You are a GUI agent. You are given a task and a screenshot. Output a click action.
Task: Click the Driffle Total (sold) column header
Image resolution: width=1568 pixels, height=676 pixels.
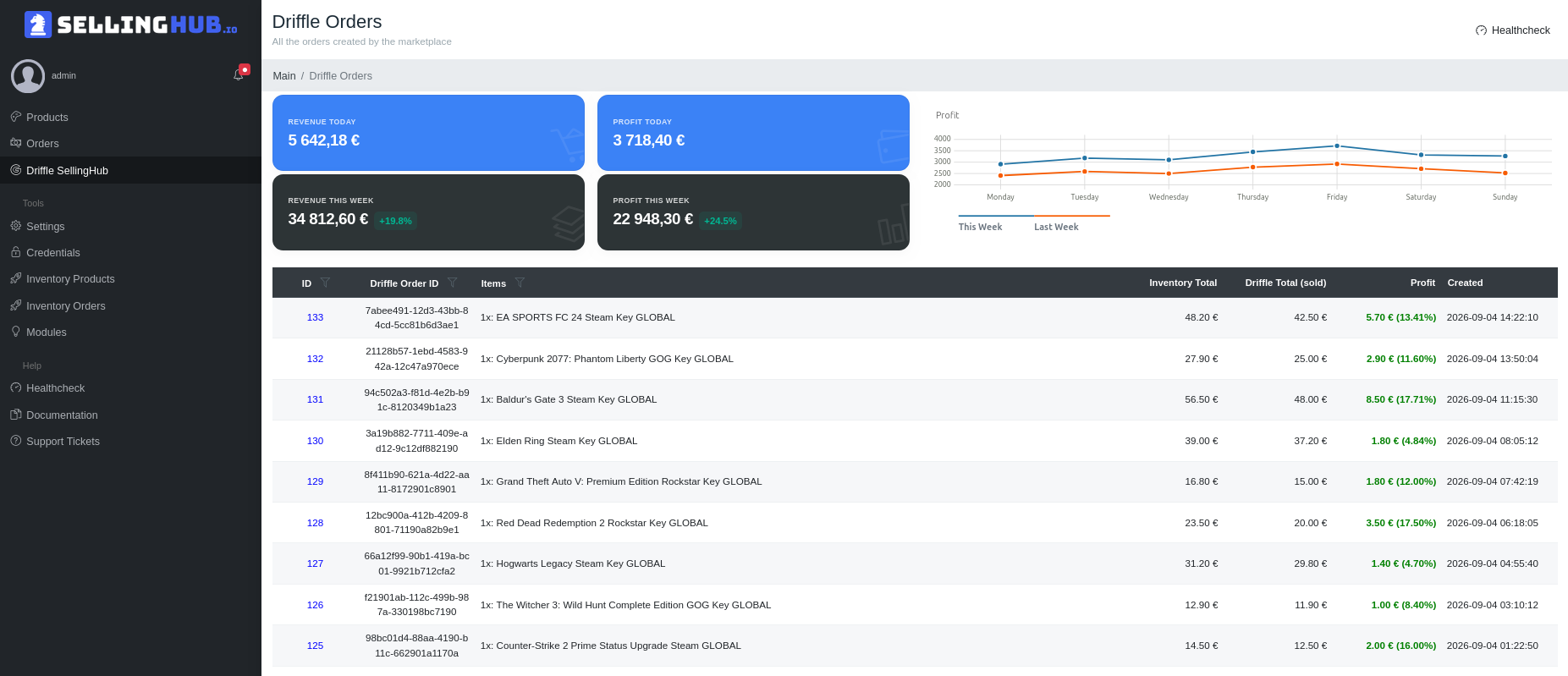(x=1285, y=283)
